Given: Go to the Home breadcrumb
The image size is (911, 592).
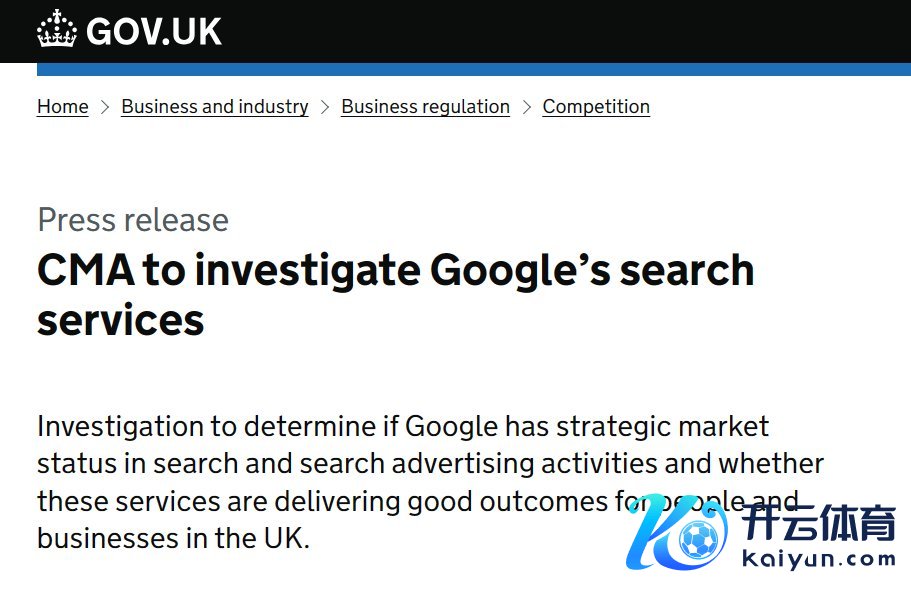Looking at the screenshot, I should 62,107.
